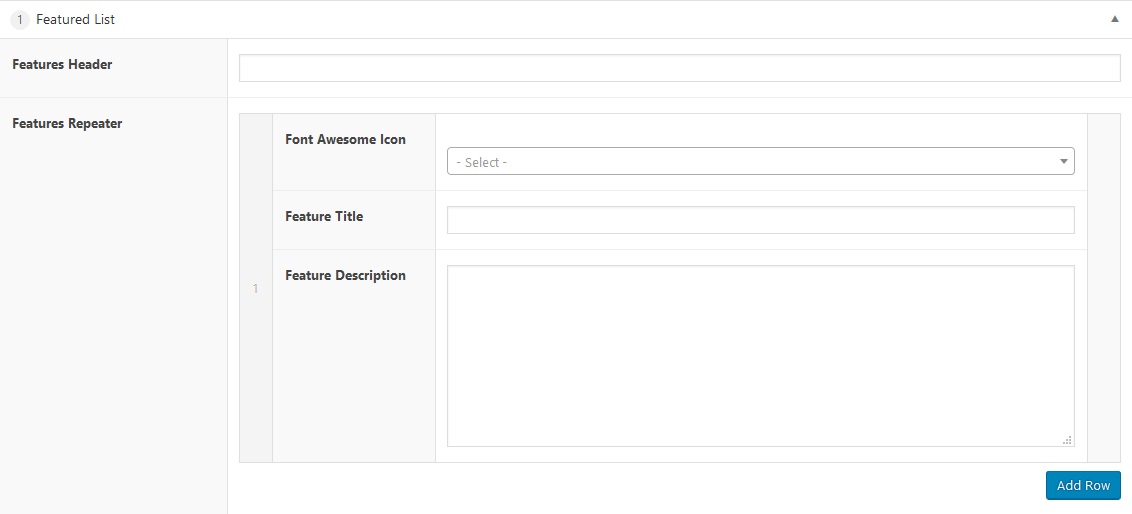Click the dropdown arrow of icon select
This screenshot has height=514, width=1132.
click(x=1064, y=161)
